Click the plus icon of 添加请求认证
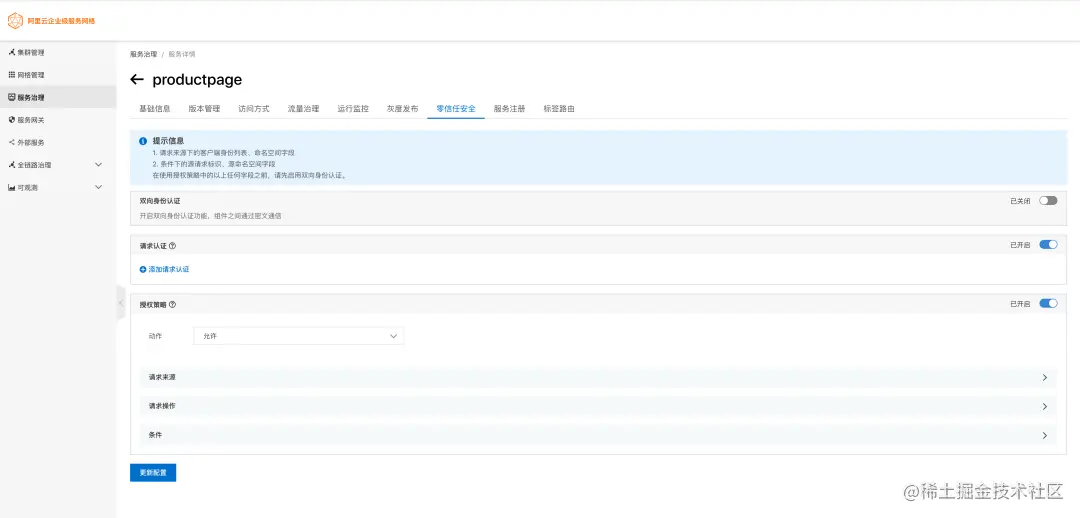The height and width of the screenshot is (518, 1080). pos(143,269)
